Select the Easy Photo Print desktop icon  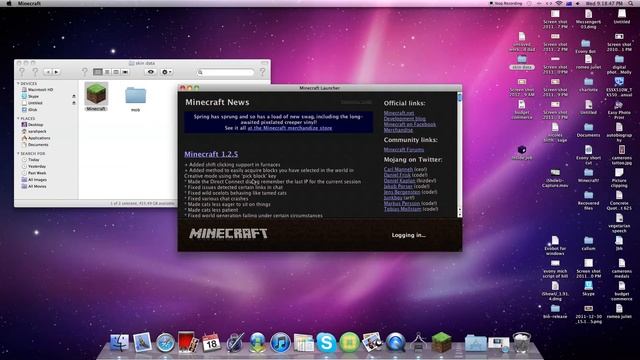(x=619, y=110)
